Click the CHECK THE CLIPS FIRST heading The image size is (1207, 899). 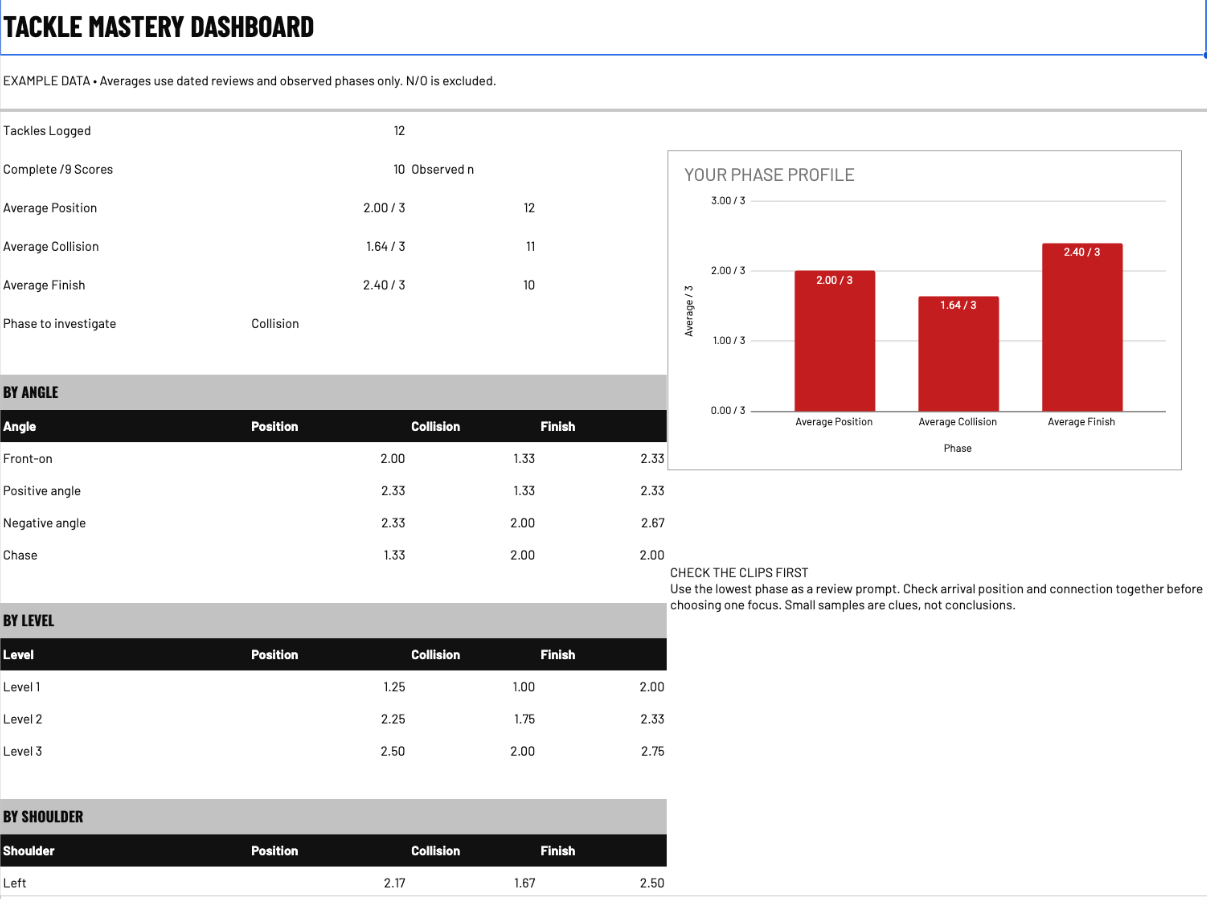pyautogui.click(x=739, y=573)
